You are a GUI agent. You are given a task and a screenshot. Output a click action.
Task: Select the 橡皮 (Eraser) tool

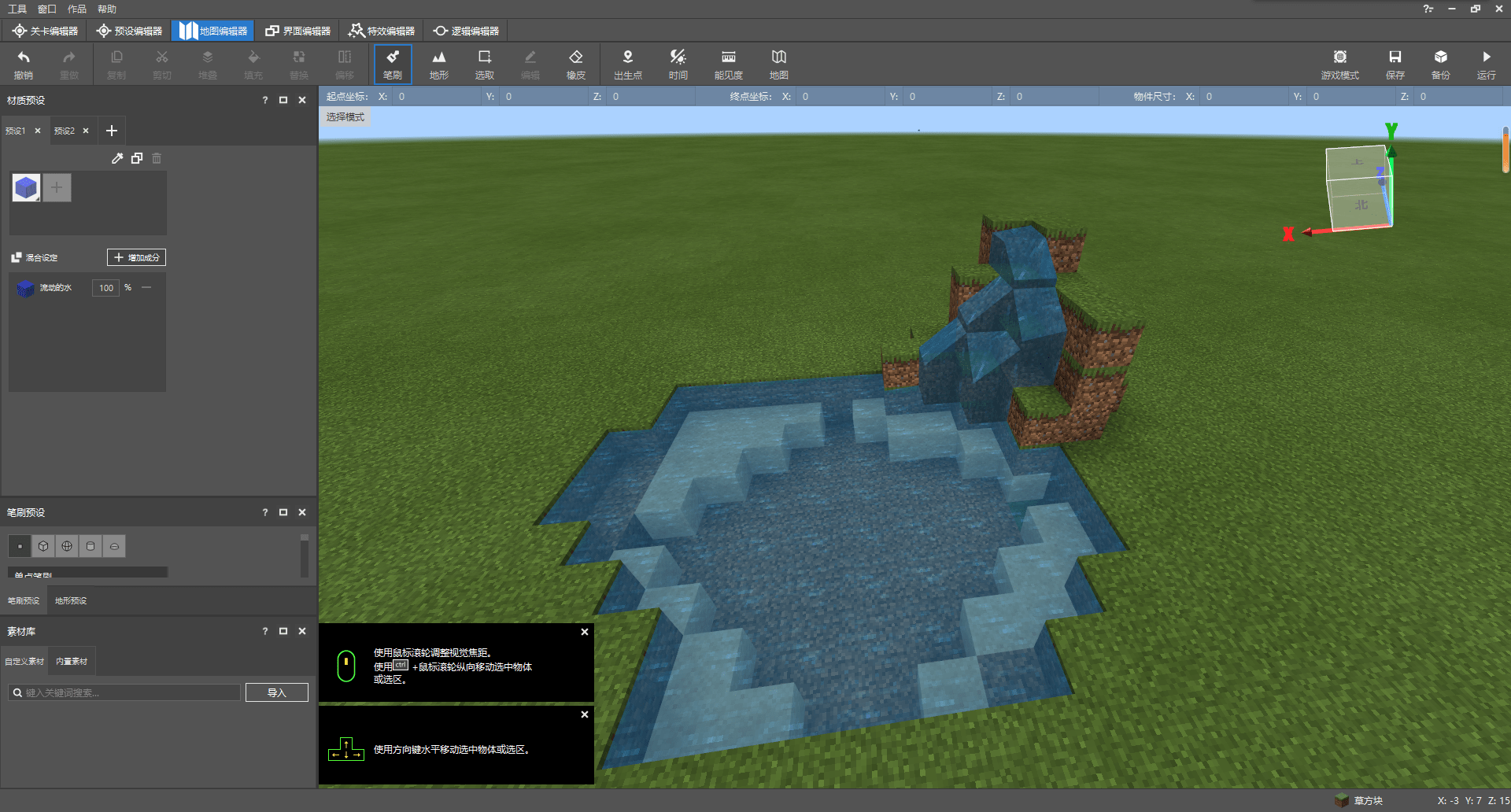tap(576, 65)
